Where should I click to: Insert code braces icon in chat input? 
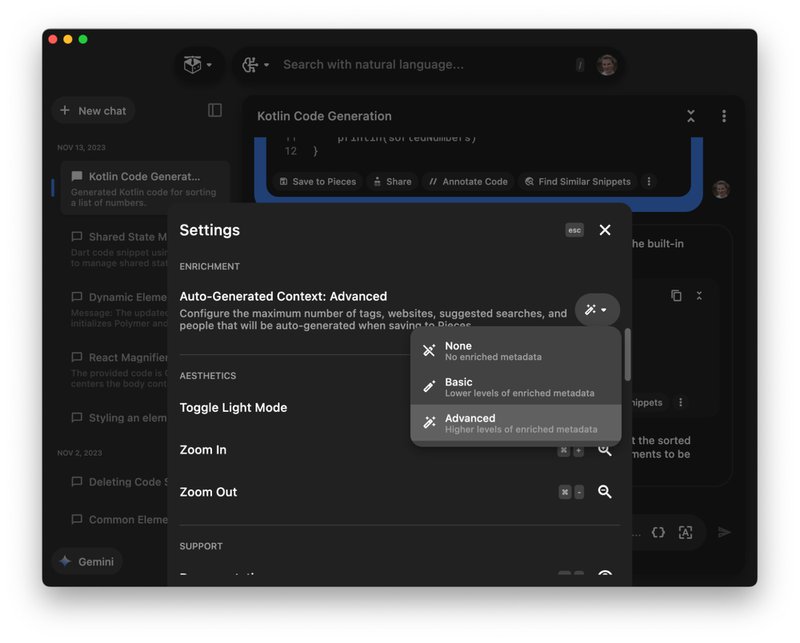658,533
